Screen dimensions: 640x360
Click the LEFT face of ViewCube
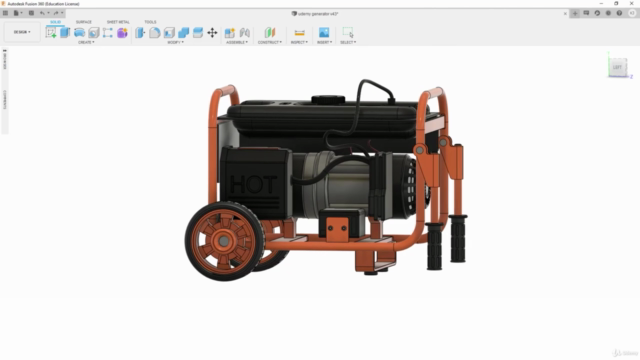click(x=617, y=67)
